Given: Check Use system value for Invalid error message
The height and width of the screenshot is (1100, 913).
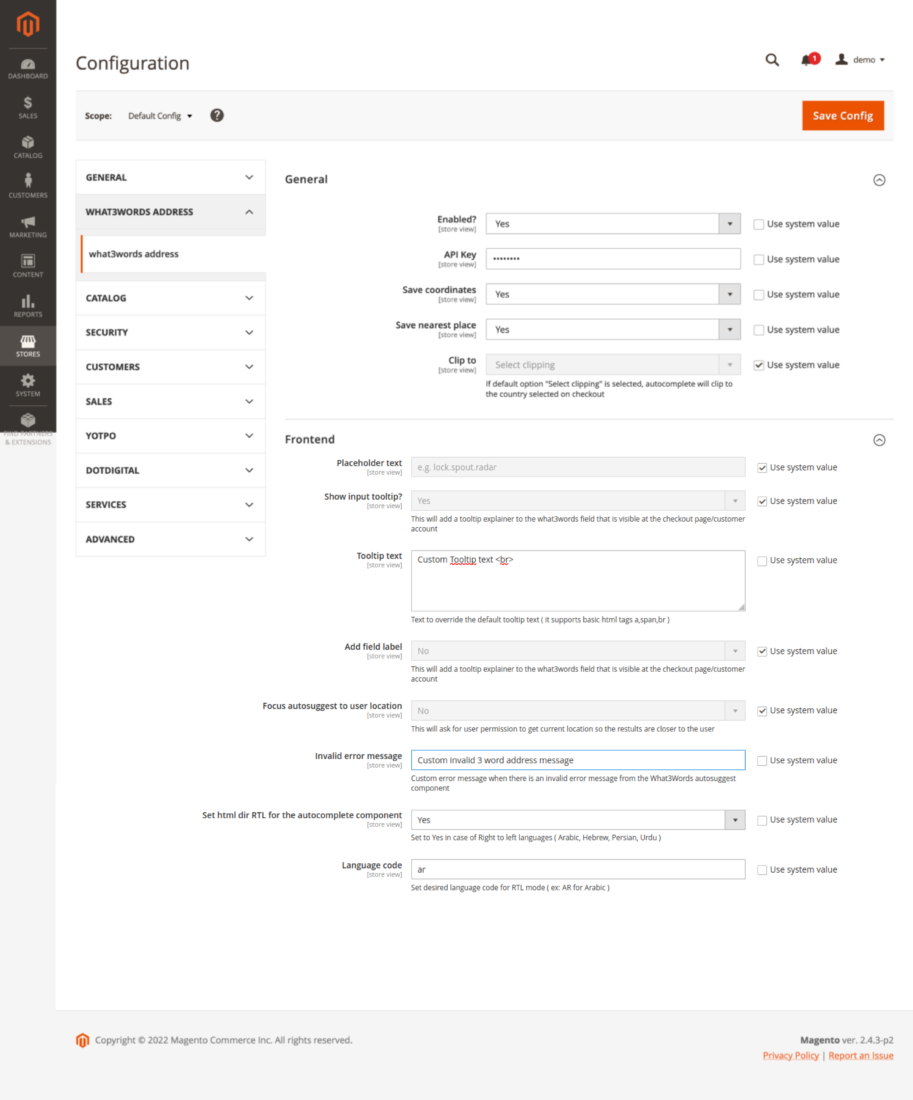Looking at the screenshot, I should pyautogui.click(x=762, y=760).
